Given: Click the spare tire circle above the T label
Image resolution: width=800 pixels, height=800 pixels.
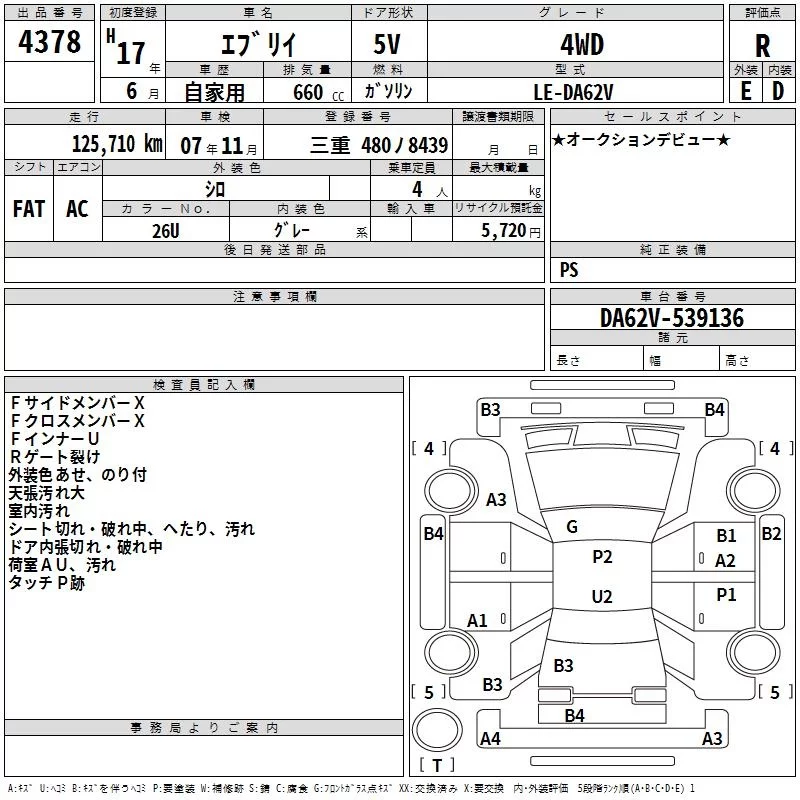Looking at the screenshot, I should point(437,730).
